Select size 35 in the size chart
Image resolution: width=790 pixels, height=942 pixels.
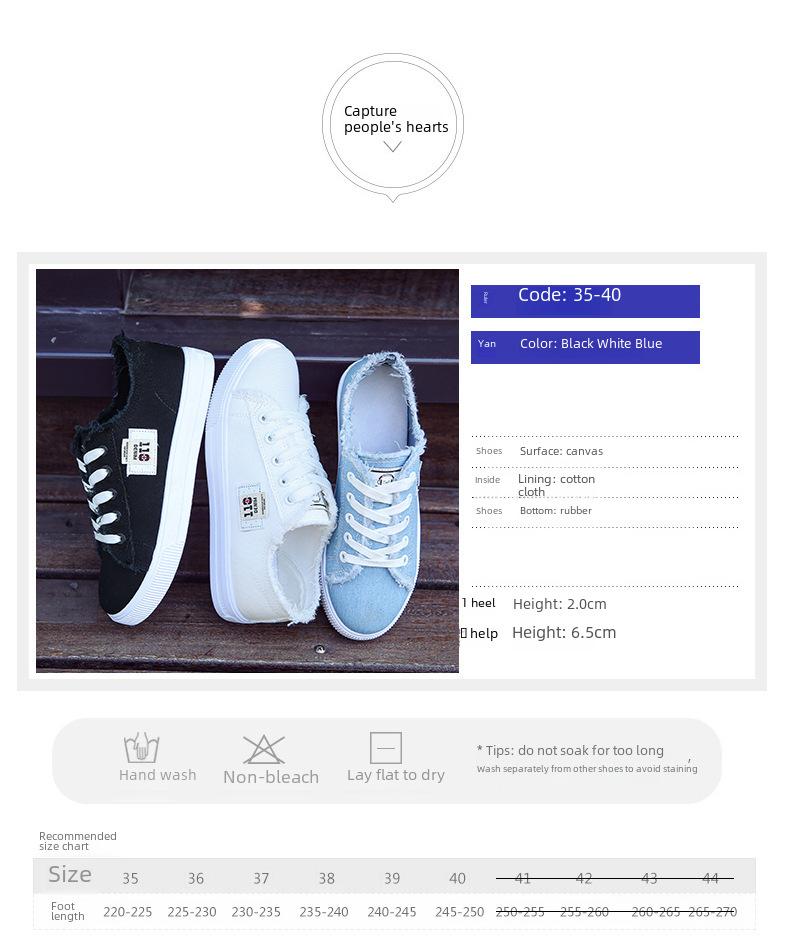[130, 878]
